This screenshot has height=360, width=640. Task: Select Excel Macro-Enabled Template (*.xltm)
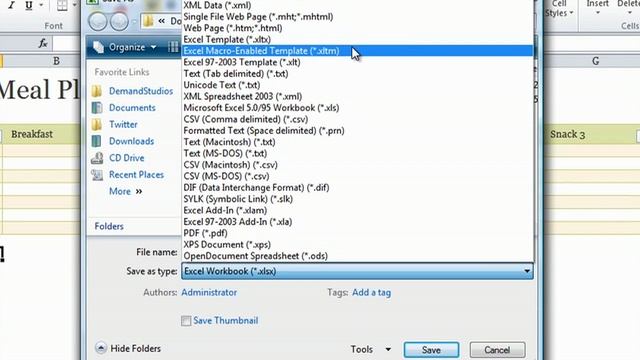coord(357,51)
